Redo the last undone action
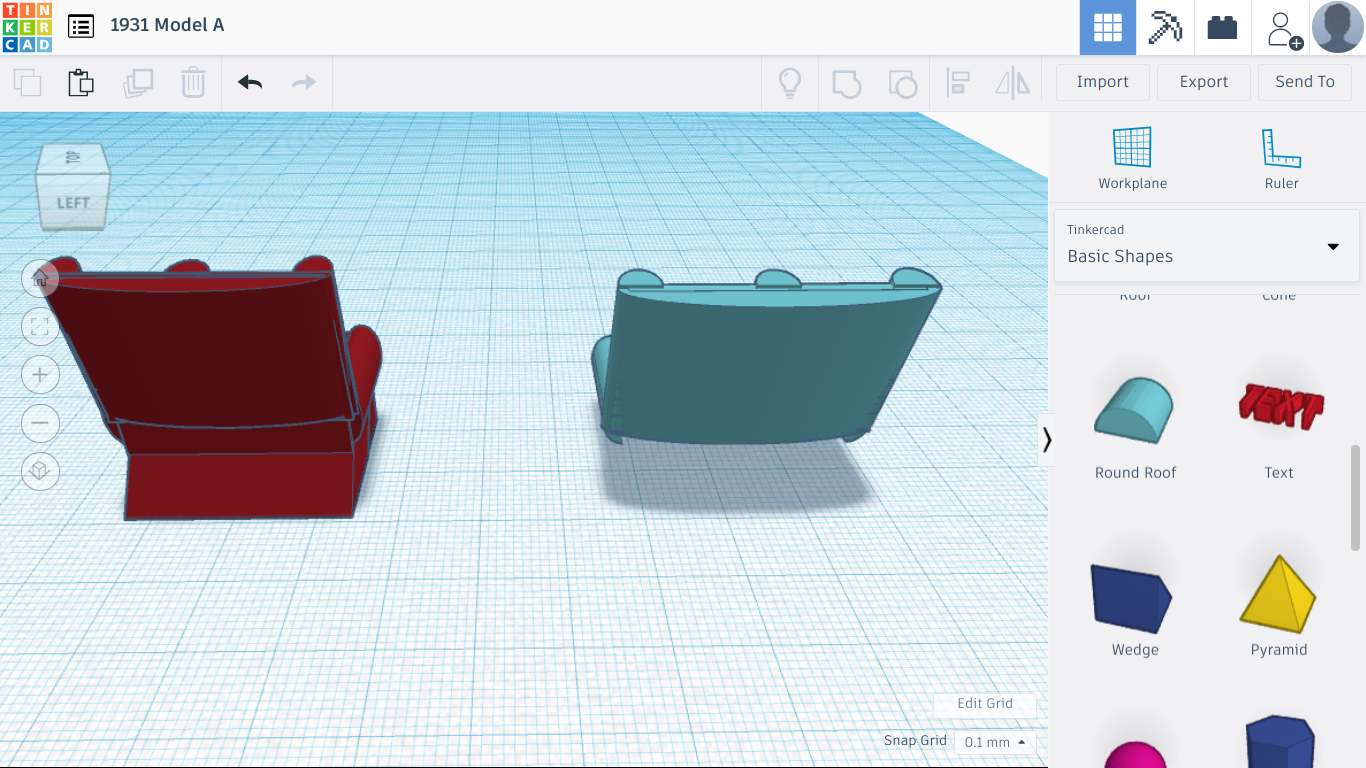Viewport: 1366px width, 768px height. click(304, 82)
